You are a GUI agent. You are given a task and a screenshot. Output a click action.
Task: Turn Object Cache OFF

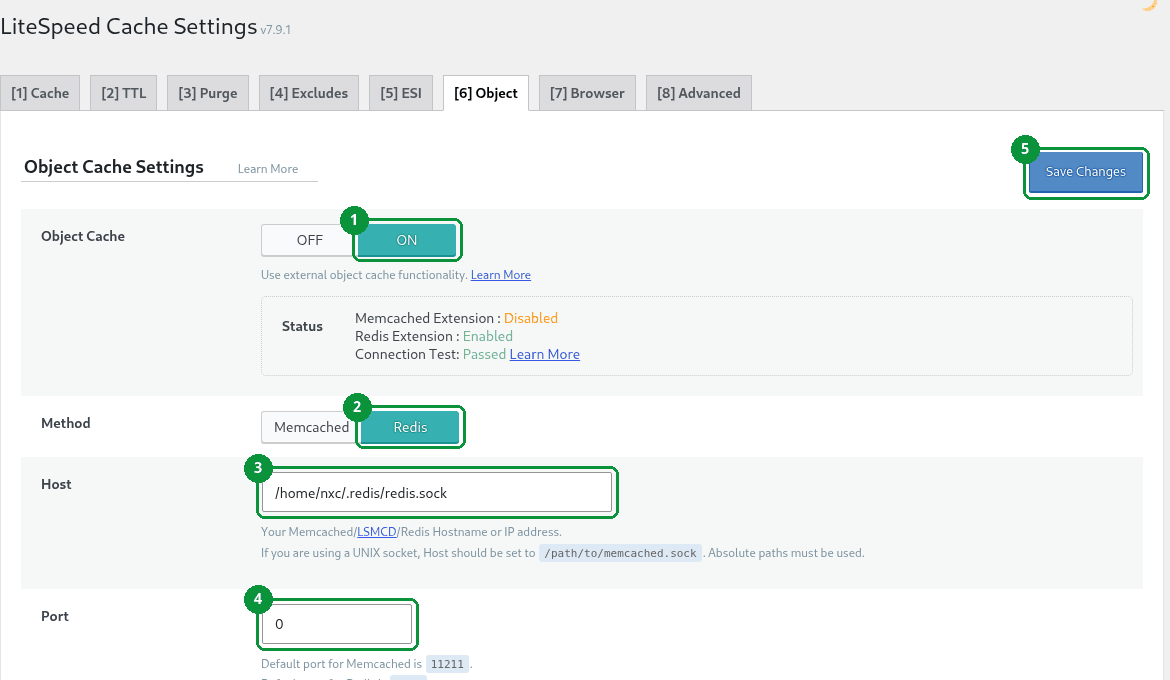click(x=309, y=240)
